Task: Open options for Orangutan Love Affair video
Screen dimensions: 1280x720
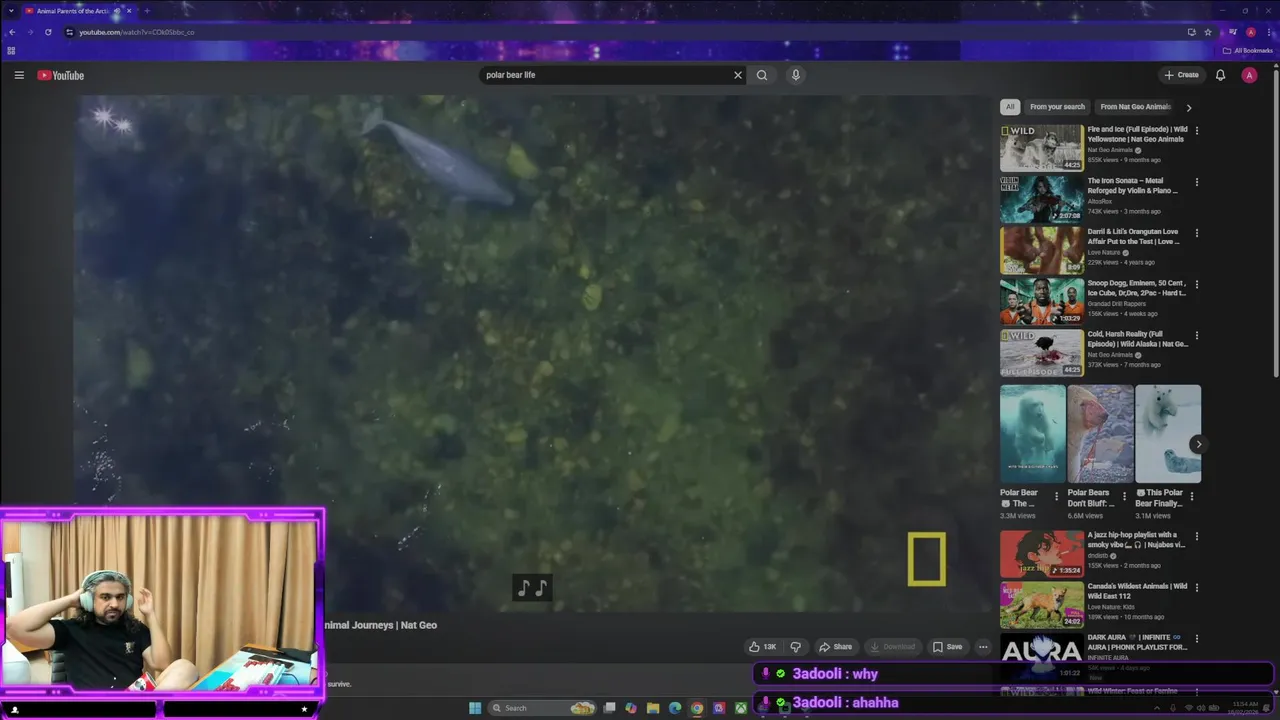Action: click(x=1197, y=233)
